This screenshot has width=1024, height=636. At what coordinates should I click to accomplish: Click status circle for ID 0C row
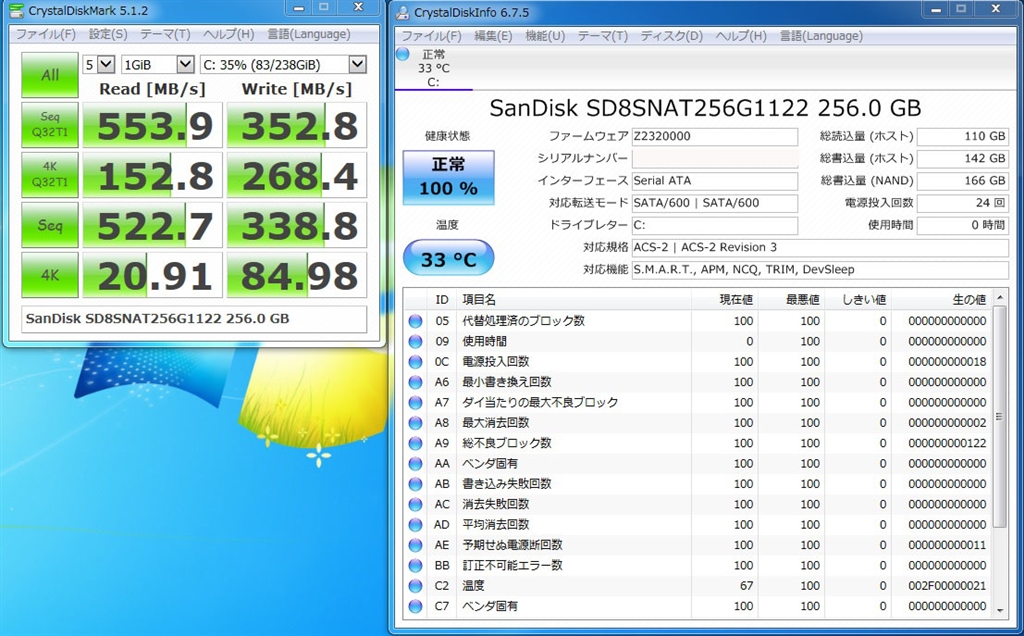tap(415, 361)
